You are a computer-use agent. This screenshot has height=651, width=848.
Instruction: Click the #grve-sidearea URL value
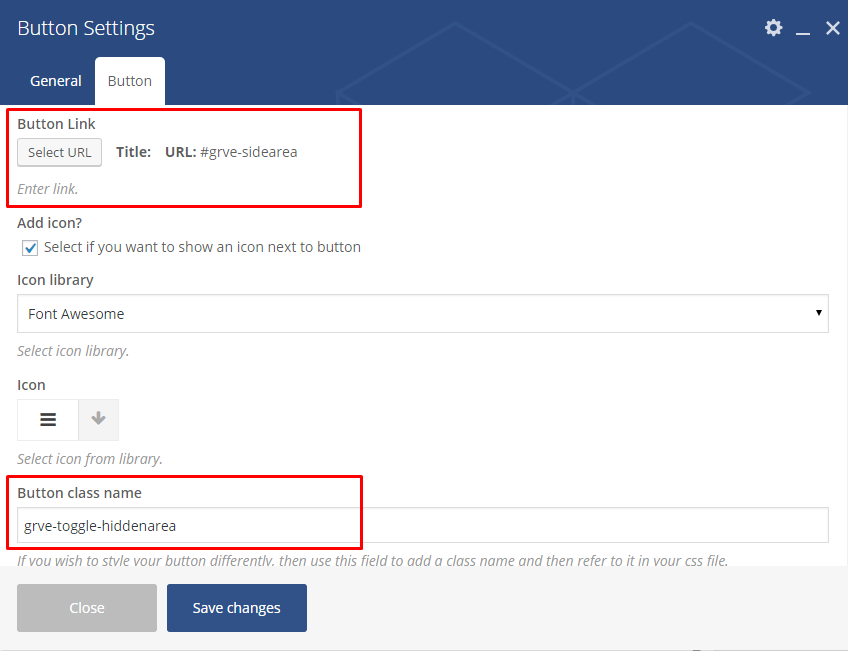[x=248, y=152]
